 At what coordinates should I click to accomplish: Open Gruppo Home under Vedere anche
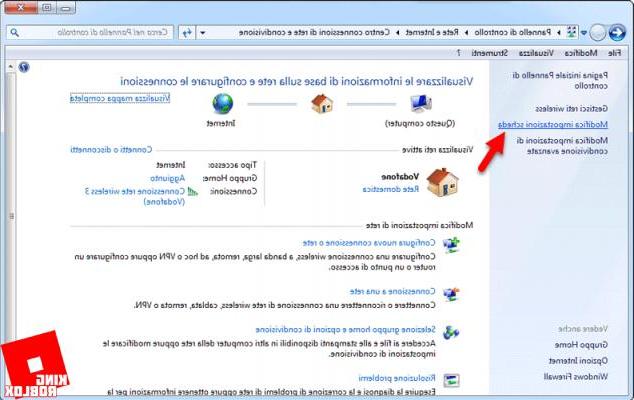click(581, 345)
